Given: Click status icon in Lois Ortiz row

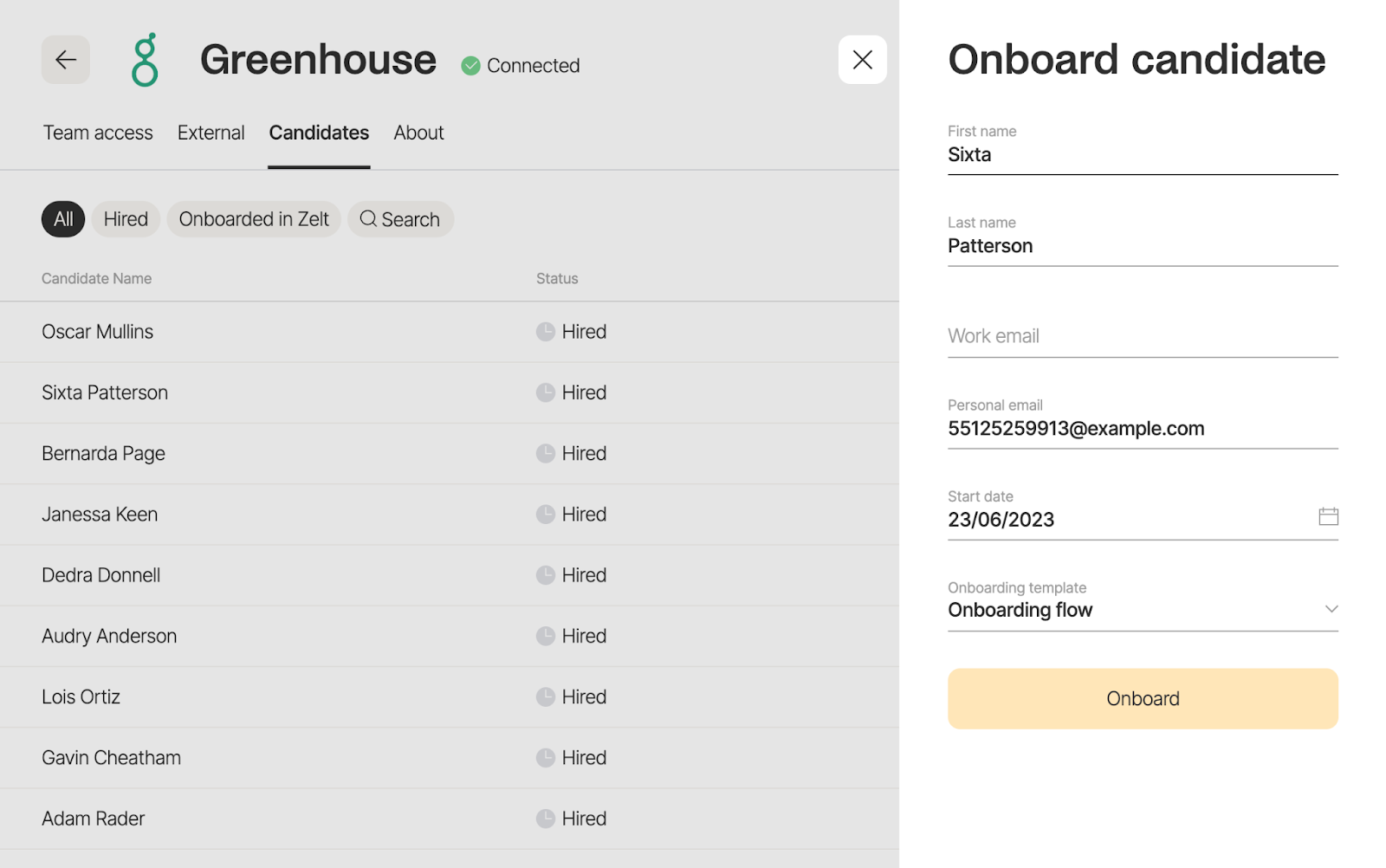Looking at the screenshot, I should click(545, 696).
